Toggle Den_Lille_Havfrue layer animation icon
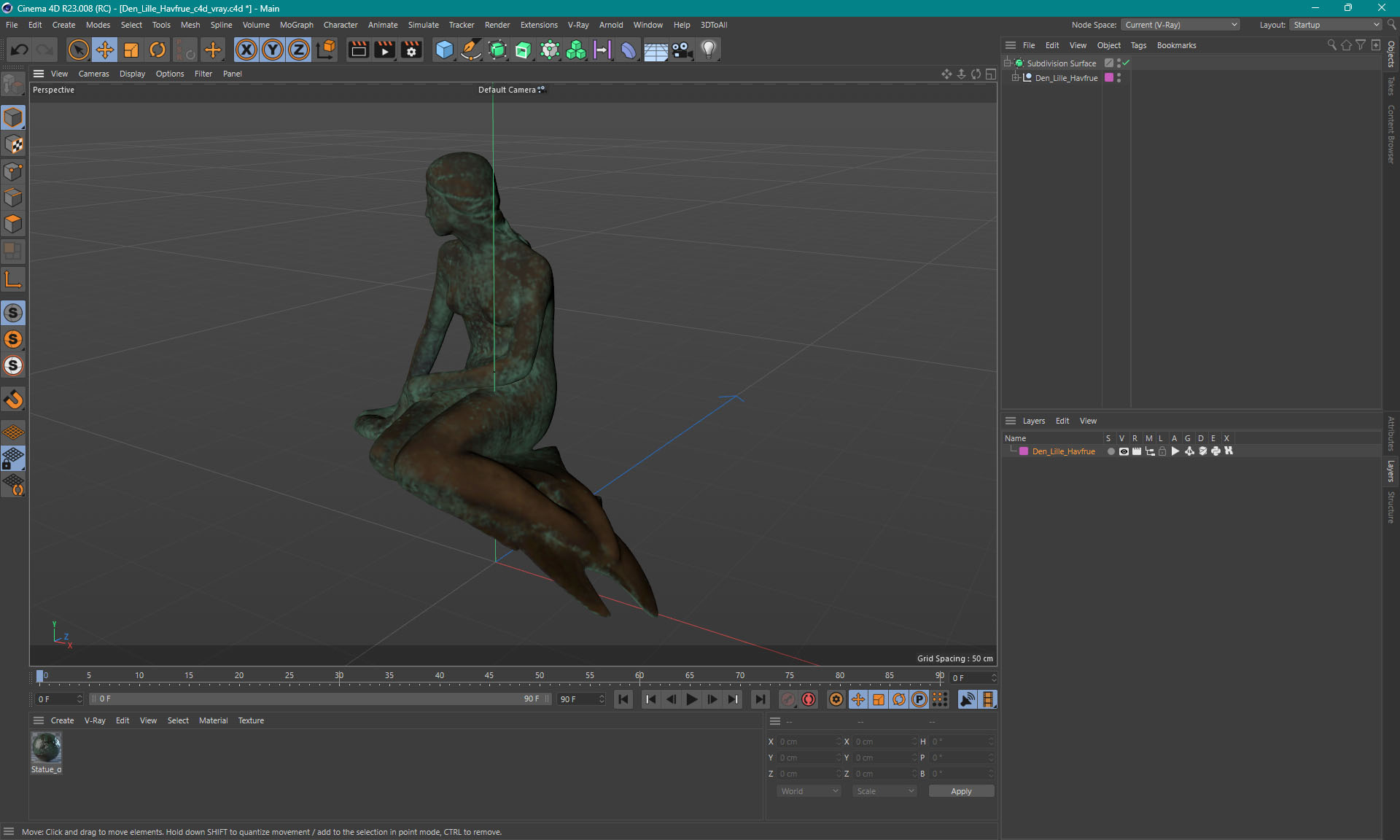The height and width of the screenshot is (840, 1400). (1175, 451)
